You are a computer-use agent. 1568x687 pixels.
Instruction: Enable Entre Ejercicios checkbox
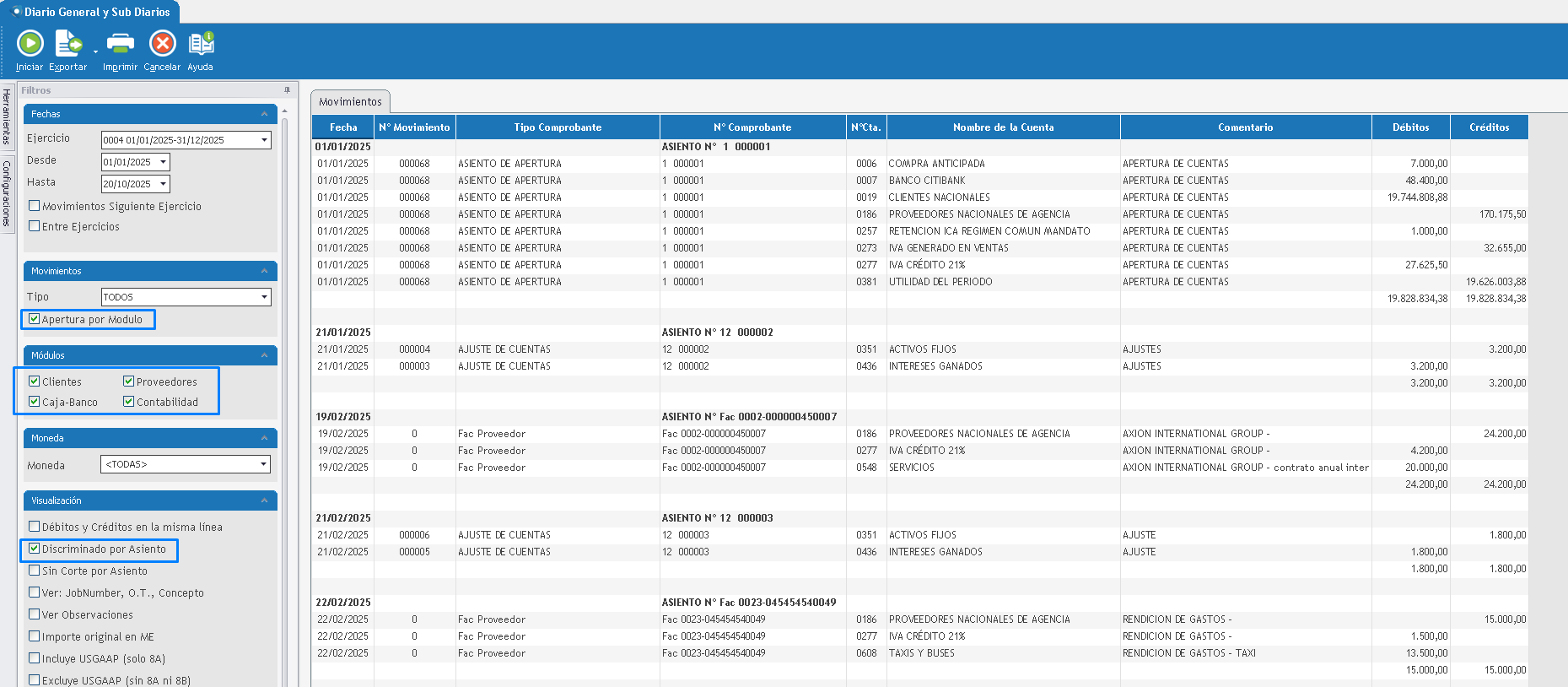tap(35, 225)
